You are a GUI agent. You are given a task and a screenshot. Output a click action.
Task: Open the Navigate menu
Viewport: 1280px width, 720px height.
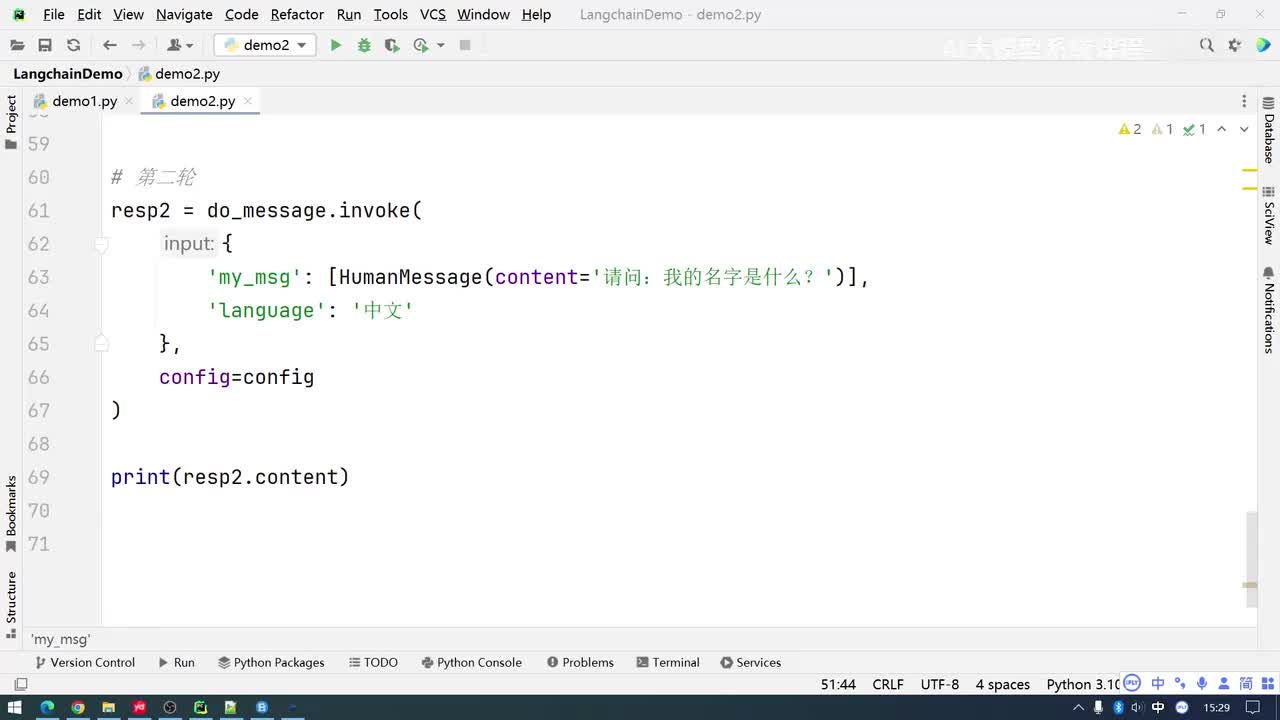(x=184, y=14)
